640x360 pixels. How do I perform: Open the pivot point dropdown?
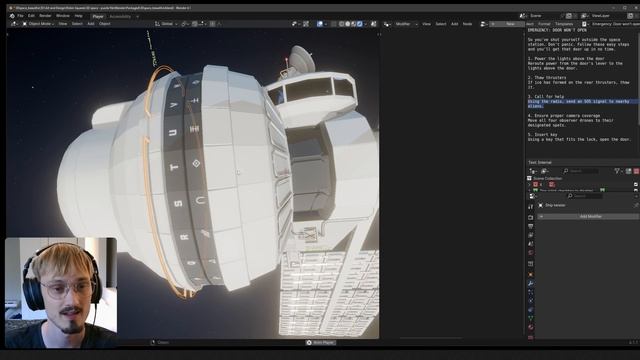(x=185, y=24)
